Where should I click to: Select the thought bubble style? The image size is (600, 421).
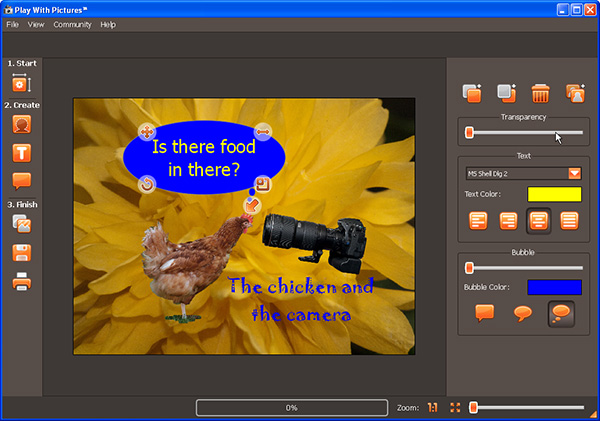561,313
